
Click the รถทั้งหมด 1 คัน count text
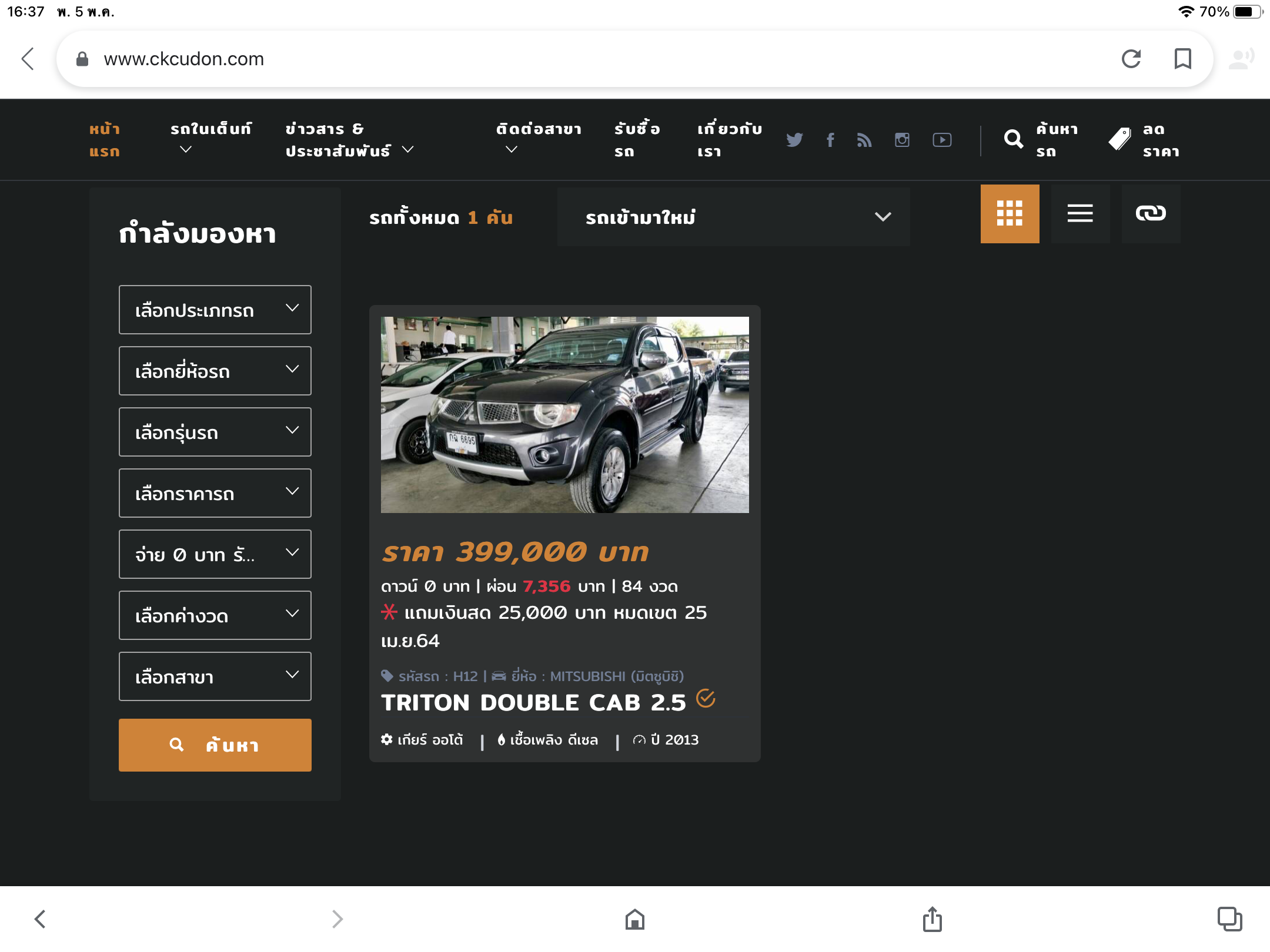point(441,217)
